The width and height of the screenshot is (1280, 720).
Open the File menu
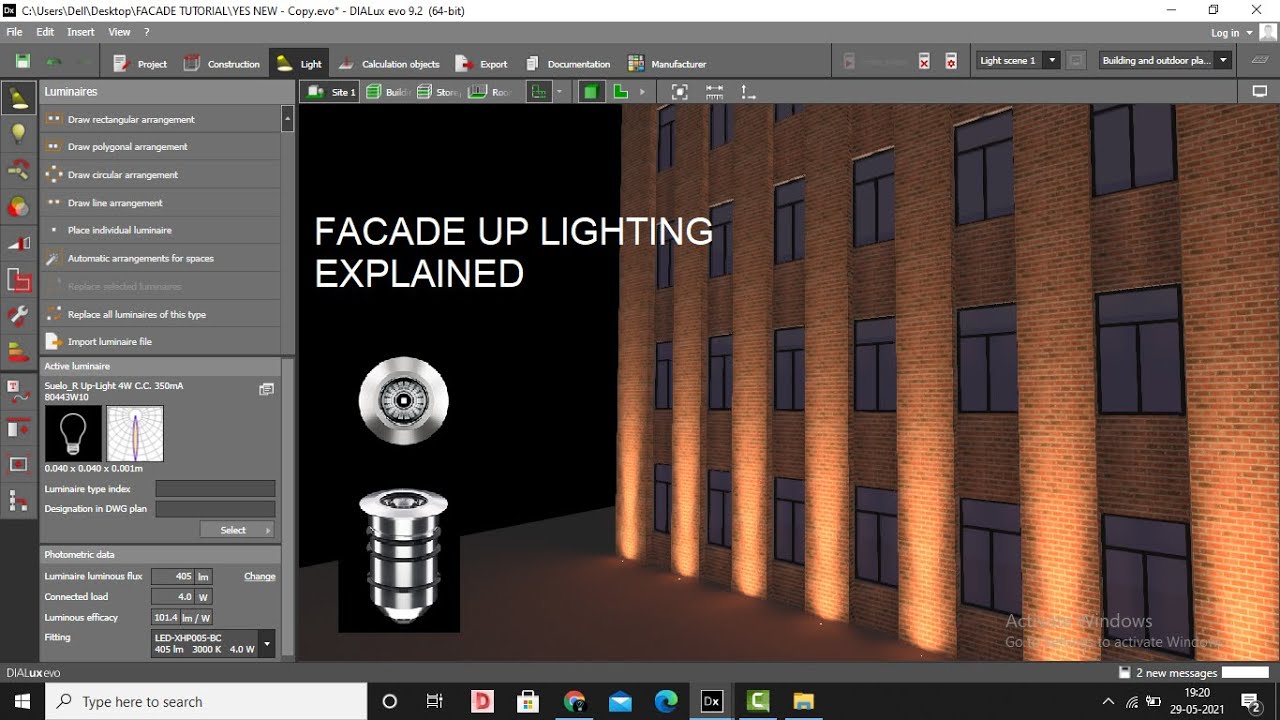(14, 32)
